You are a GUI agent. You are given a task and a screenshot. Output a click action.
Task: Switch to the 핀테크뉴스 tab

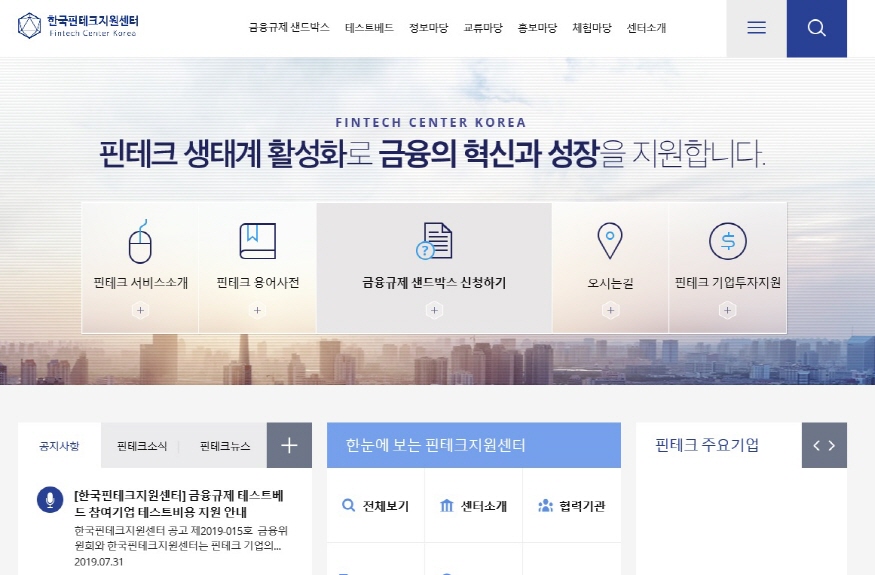coord(225,445)
